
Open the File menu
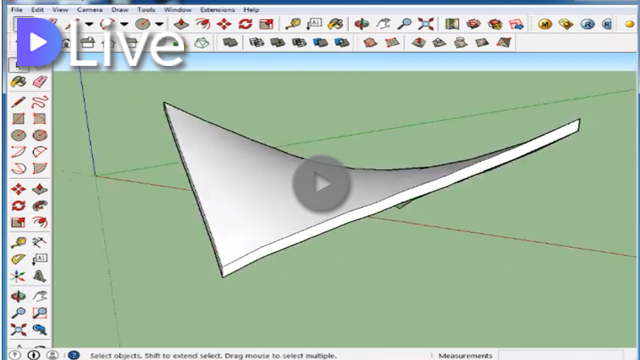coord(17,10)
